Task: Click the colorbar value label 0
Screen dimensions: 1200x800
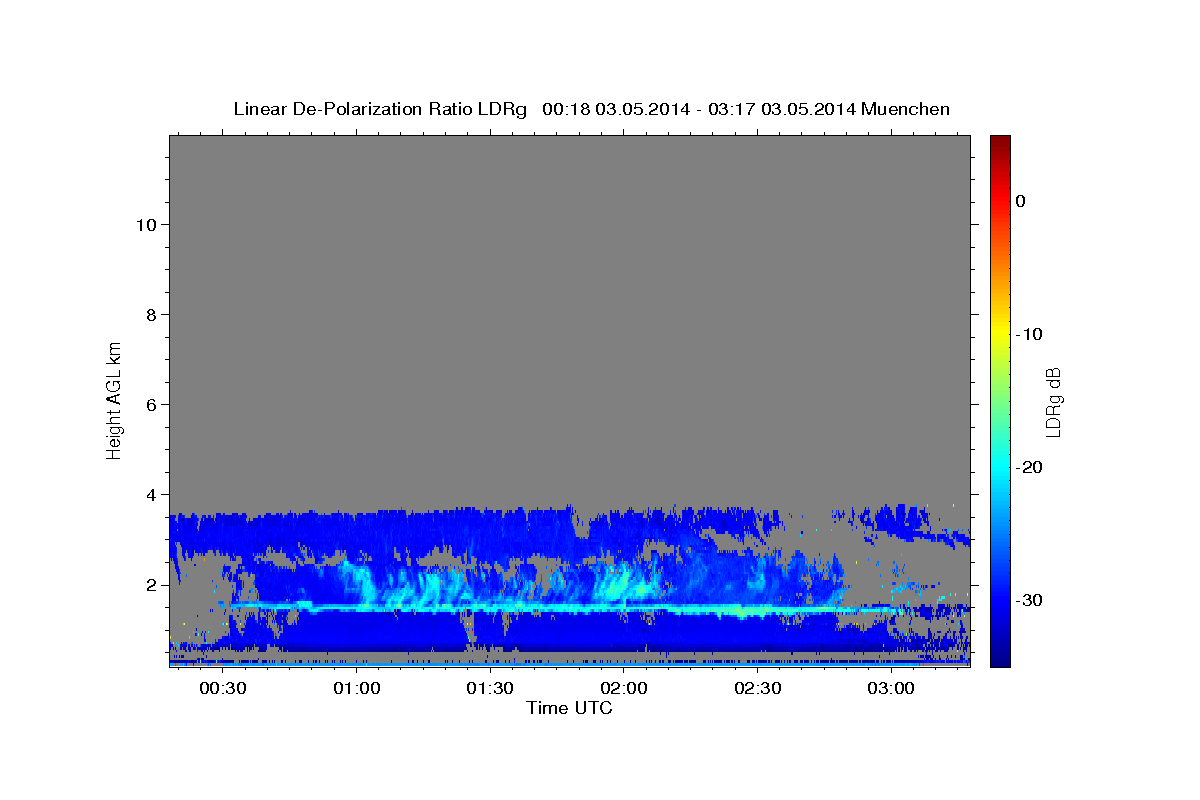Action: click(x=1021, y=201)
